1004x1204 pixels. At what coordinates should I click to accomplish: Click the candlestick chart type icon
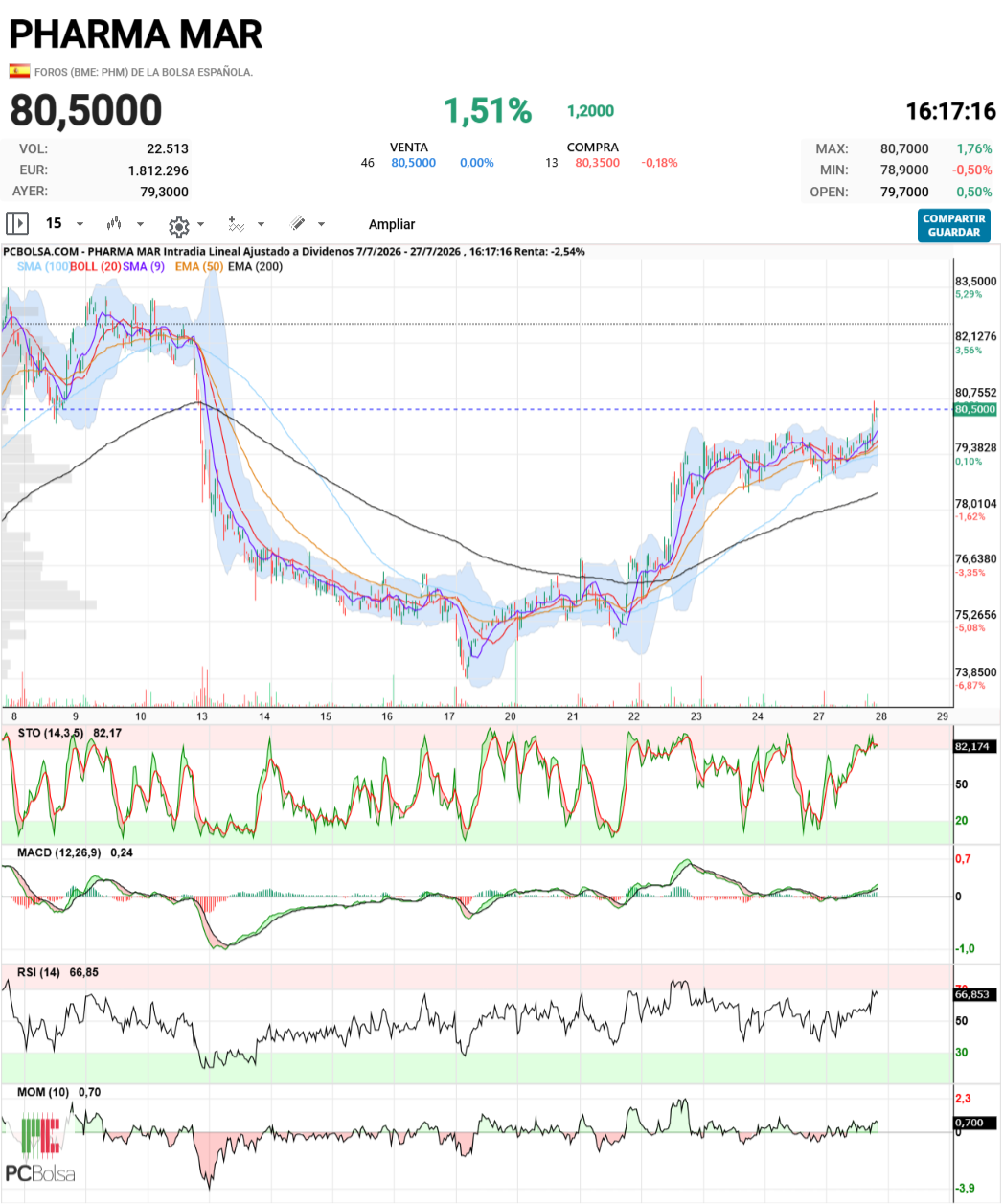click(114, 223)
